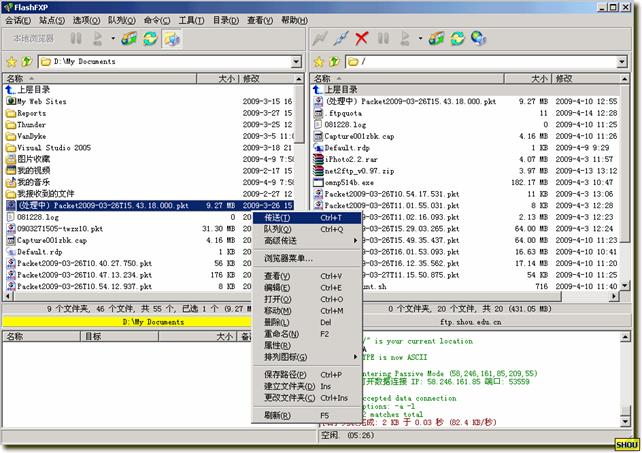Click the colorful transfer mode icon in right toolbar
Image resolution: width=642 pixels, height=453 pixels.
click(436, 39)
